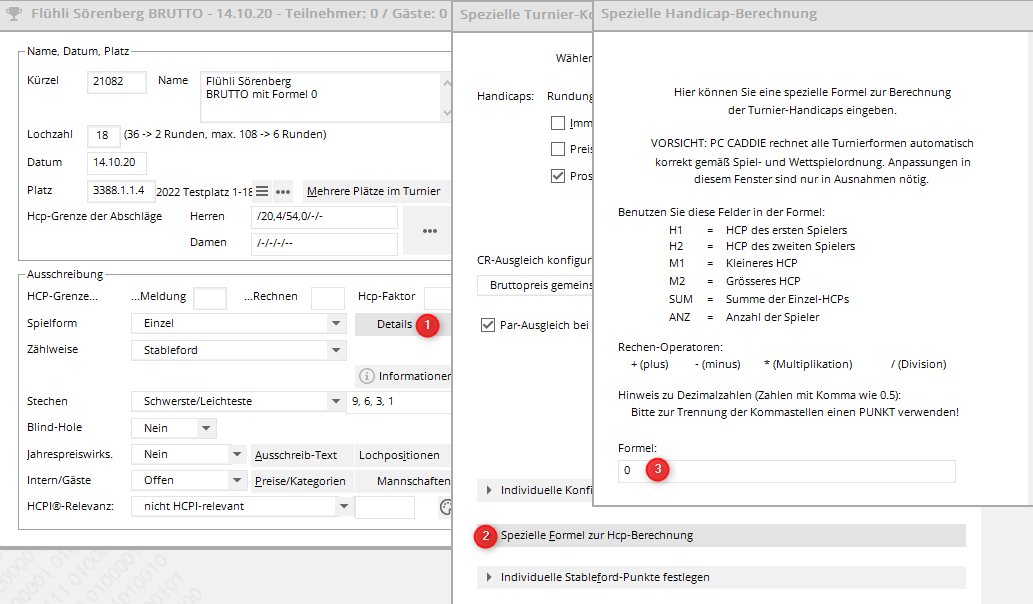This screenshot has height=604, width=1033.
Task: Open the Spielform dropdown showing Einzel
Action: coord(336,324)
